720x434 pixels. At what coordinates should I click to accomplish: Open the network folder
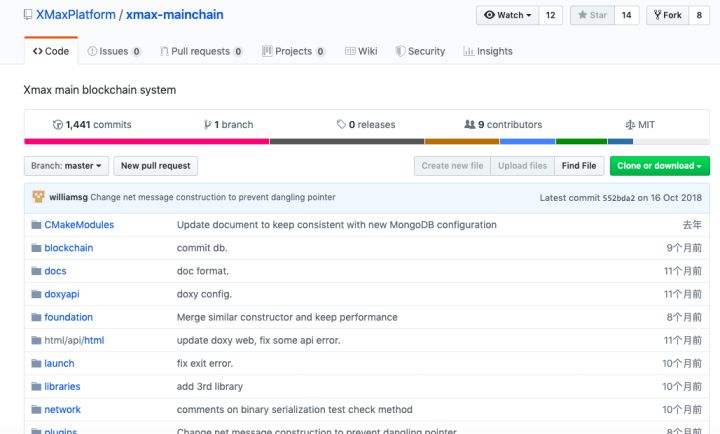click(62, 410)
